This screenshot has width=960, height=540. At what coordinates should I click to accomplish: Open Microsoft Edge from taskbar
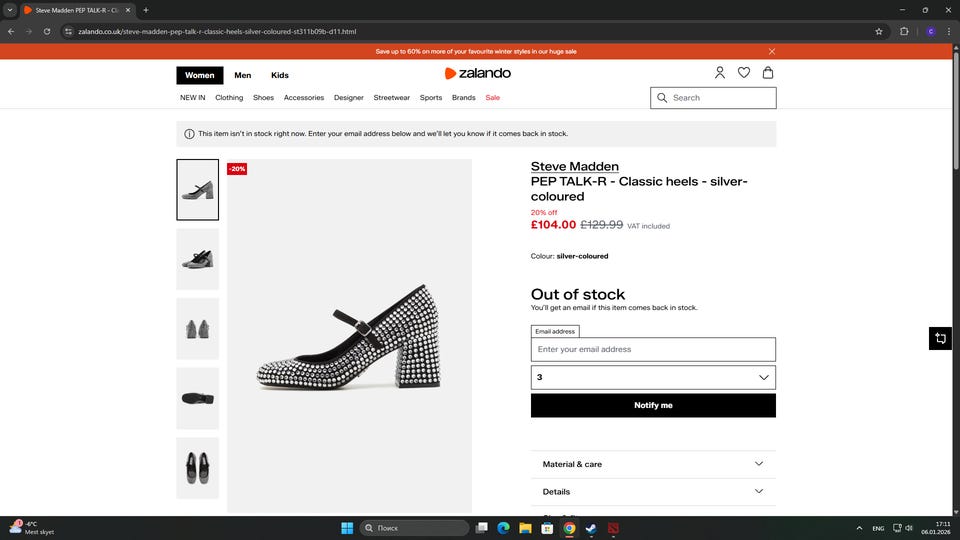[503, 528]
